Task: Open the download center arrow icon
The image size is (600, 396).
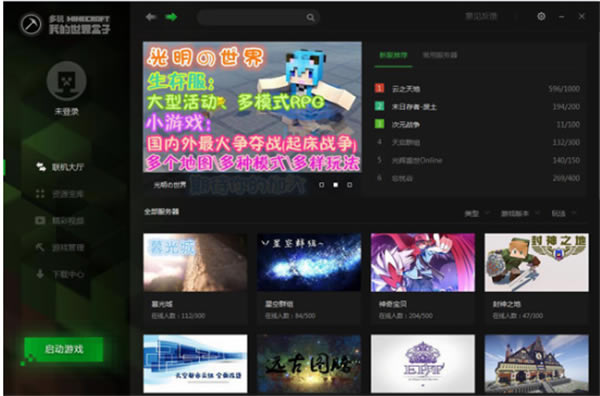Action: click(40, 274)
